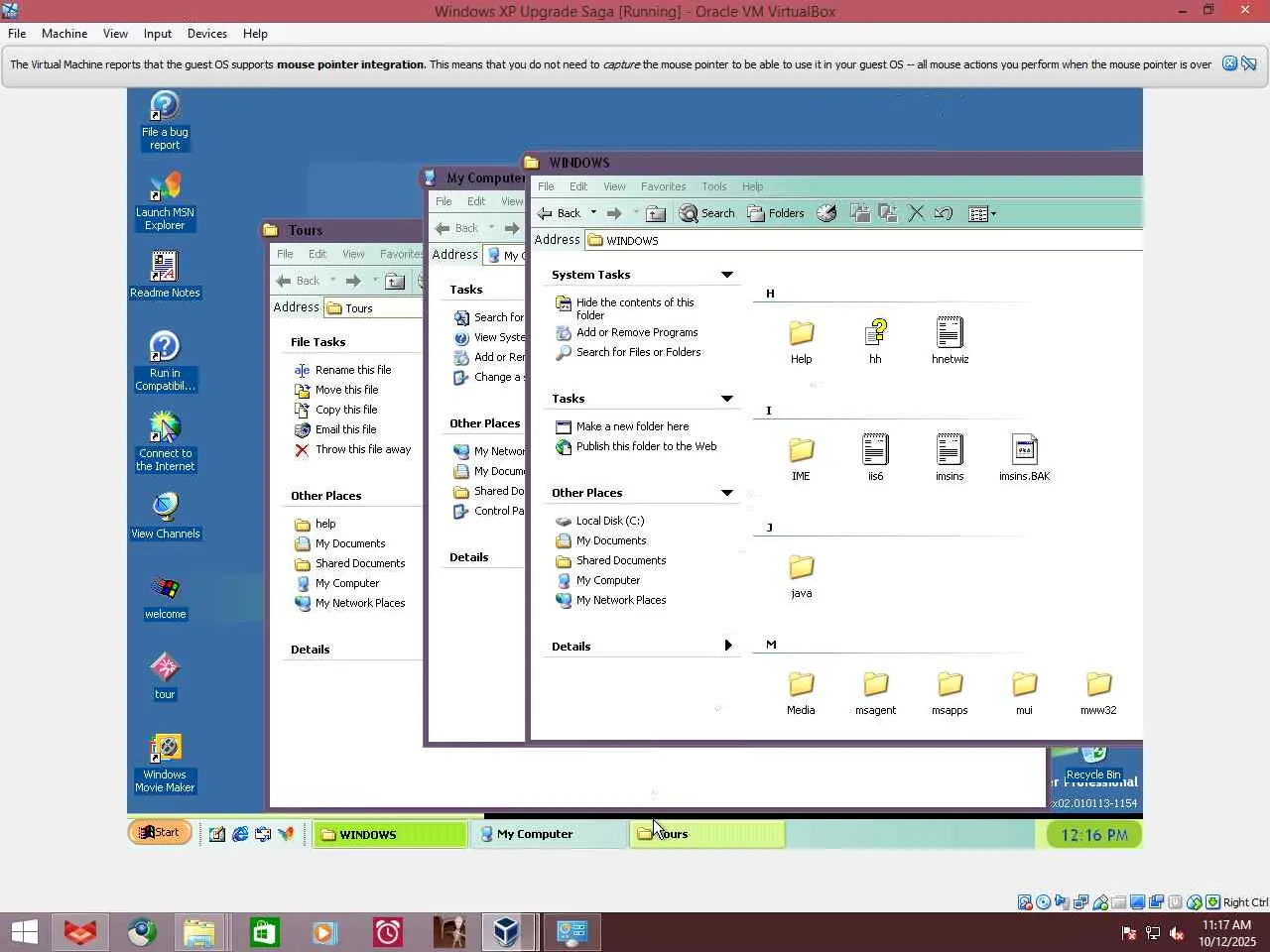Toggle the Folders pane in WINDOWS window
Image resolution: width=1270 pixels, height=952 pixels.
tap(775, 213)
